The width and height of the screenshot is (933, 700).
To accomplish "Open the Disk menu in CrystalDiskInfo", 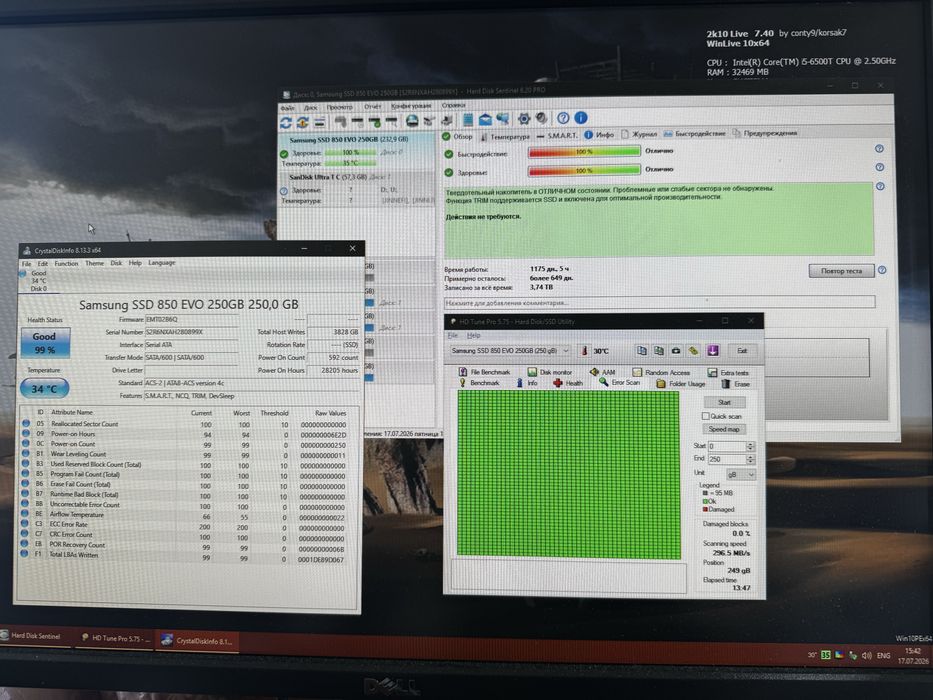I will click(x=116, y=262).
